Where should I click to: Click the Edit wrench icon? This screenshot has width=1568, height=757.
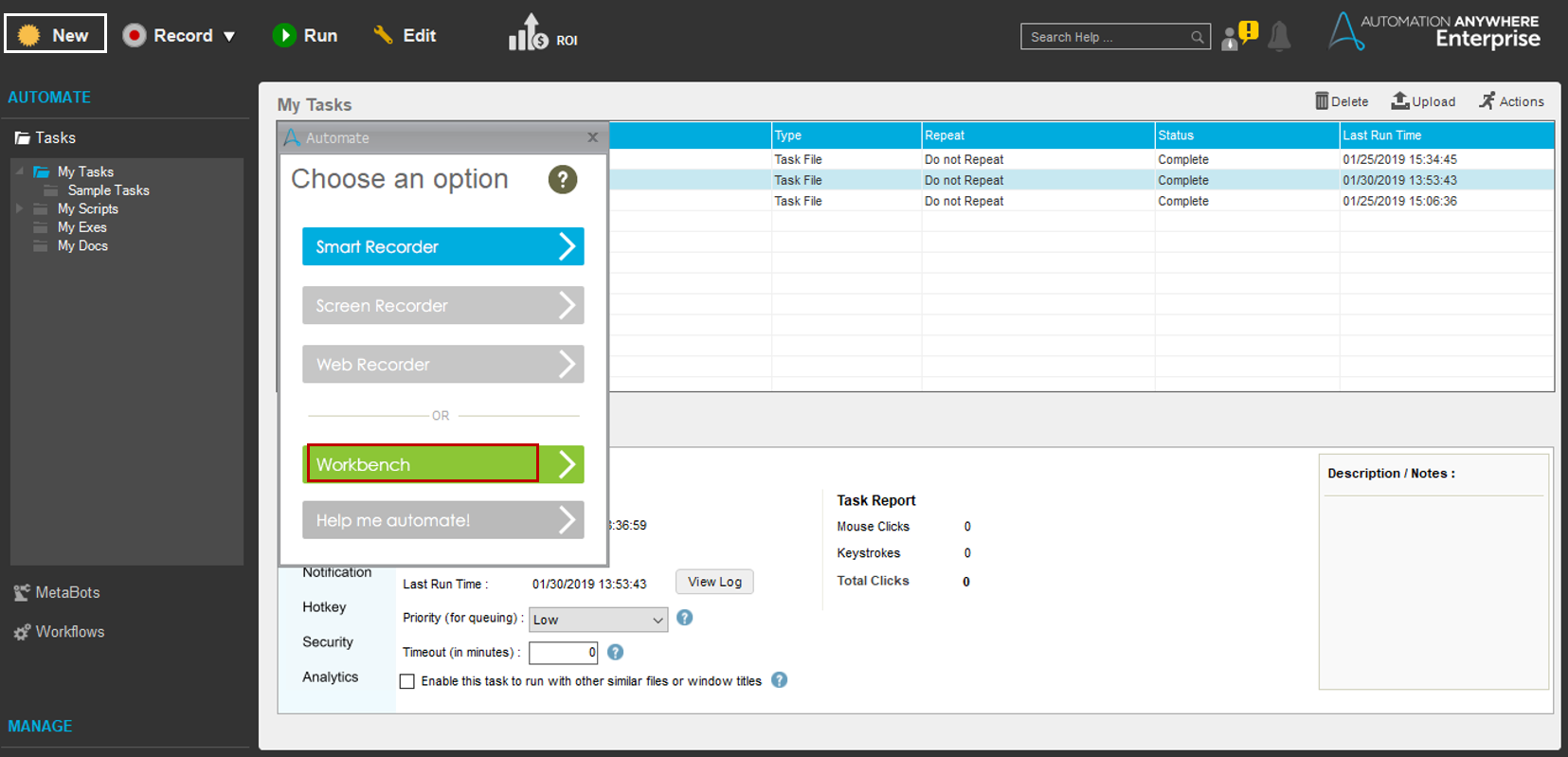[384, 35]
